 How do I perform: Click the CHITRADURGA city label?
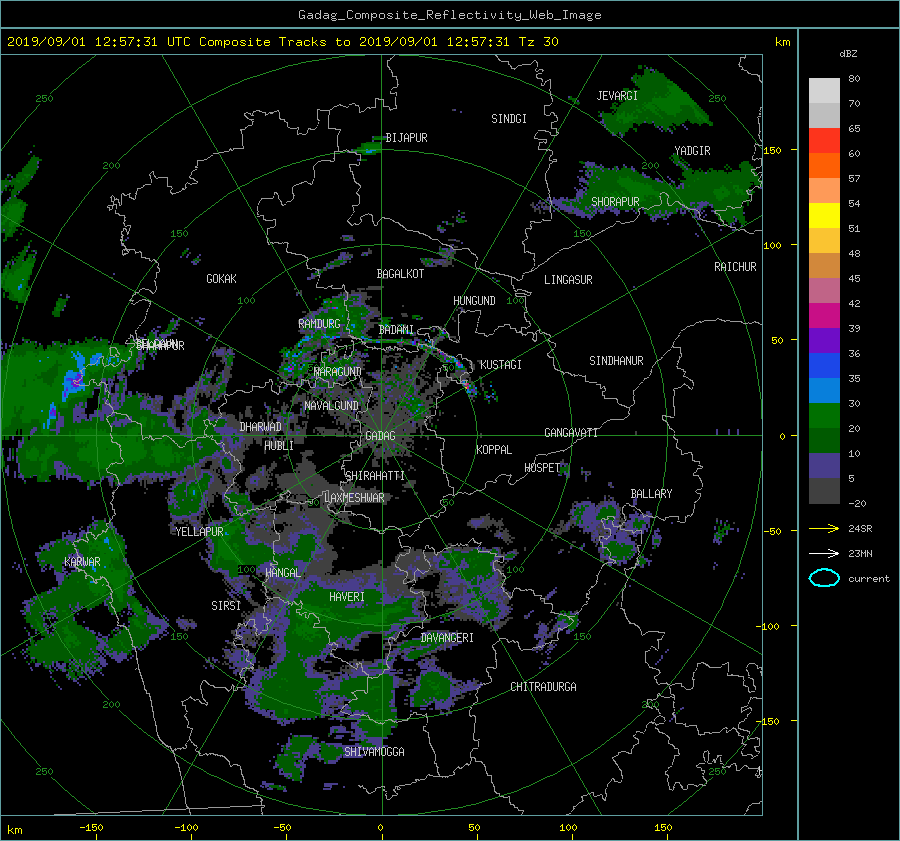click(544, 687)
